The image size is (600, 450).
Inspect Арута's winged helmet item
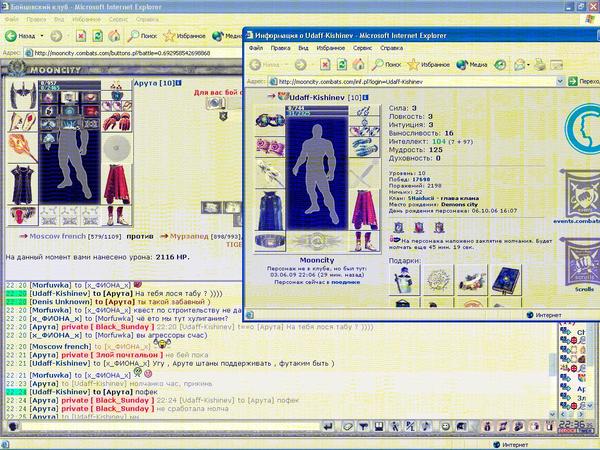pos(22,95)
